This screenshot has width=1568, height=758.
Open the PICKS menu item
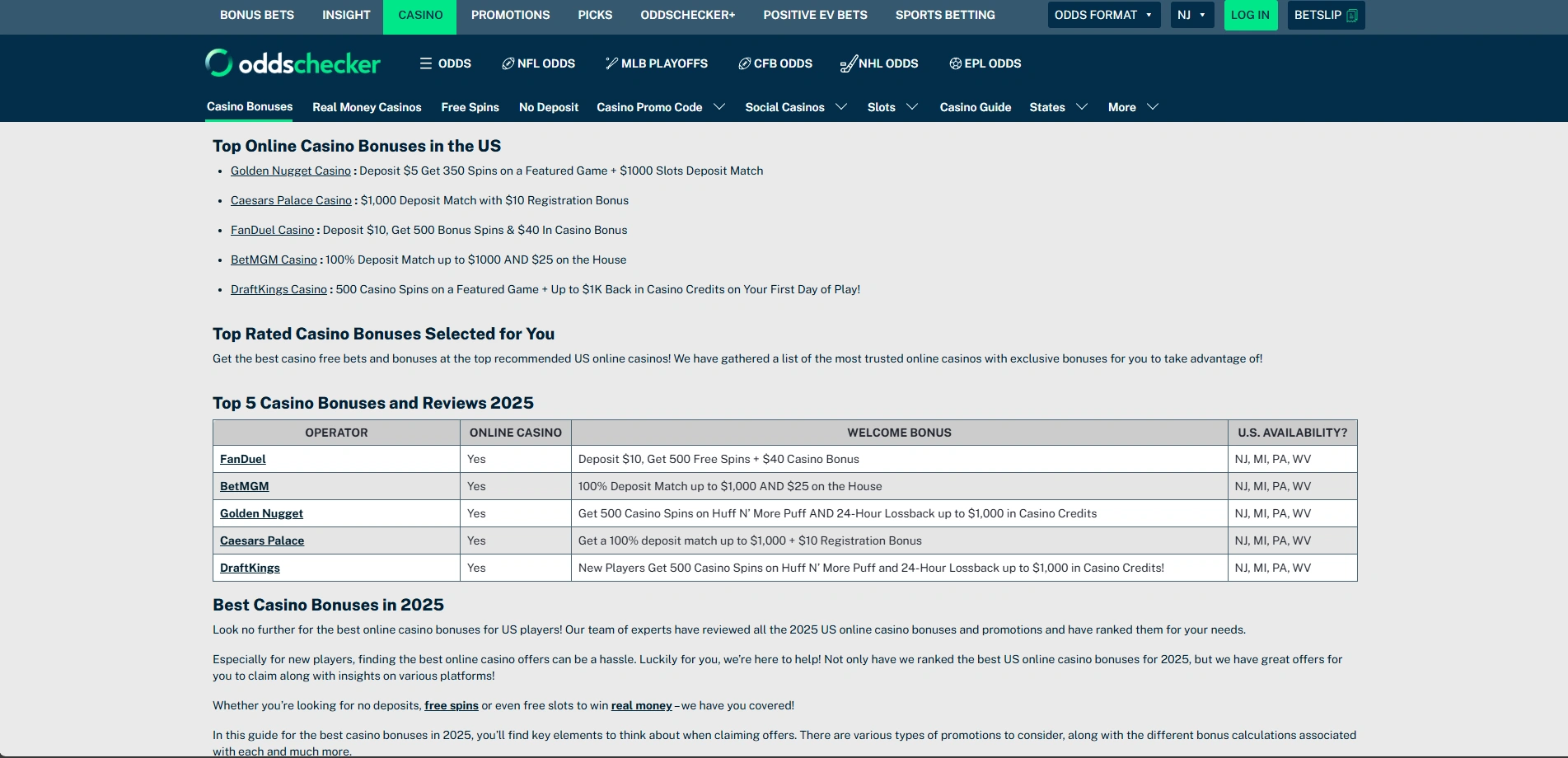[595, 15]
